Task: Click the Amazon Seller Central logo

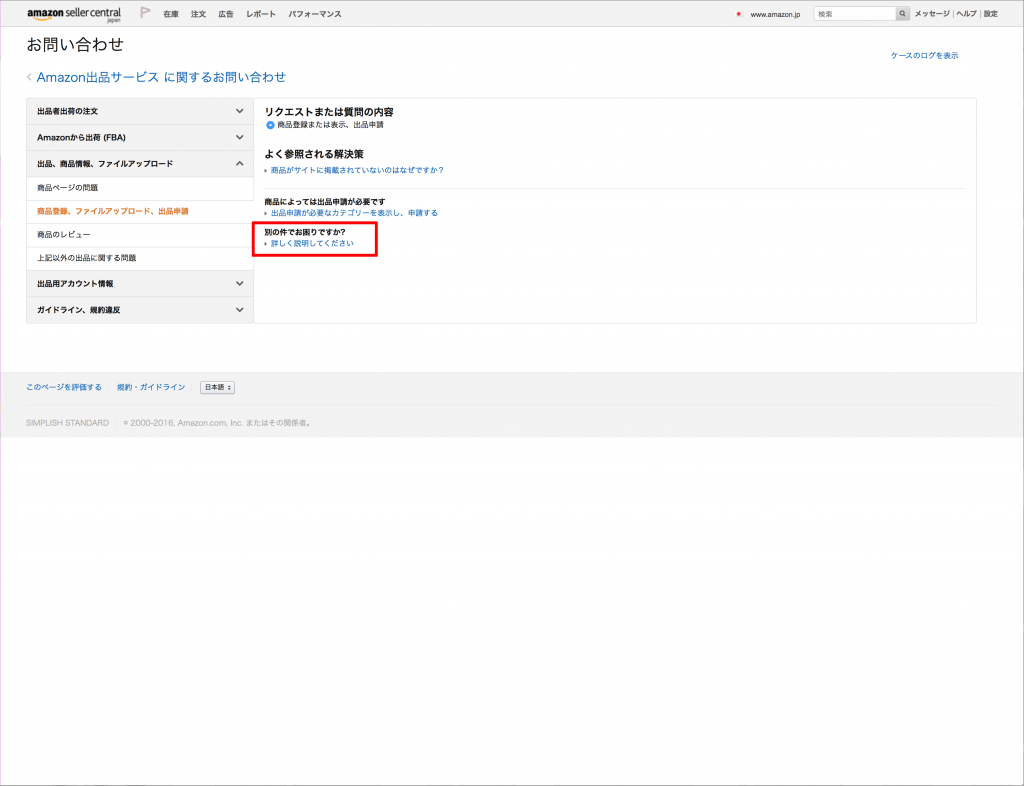Action: point(74,14)
